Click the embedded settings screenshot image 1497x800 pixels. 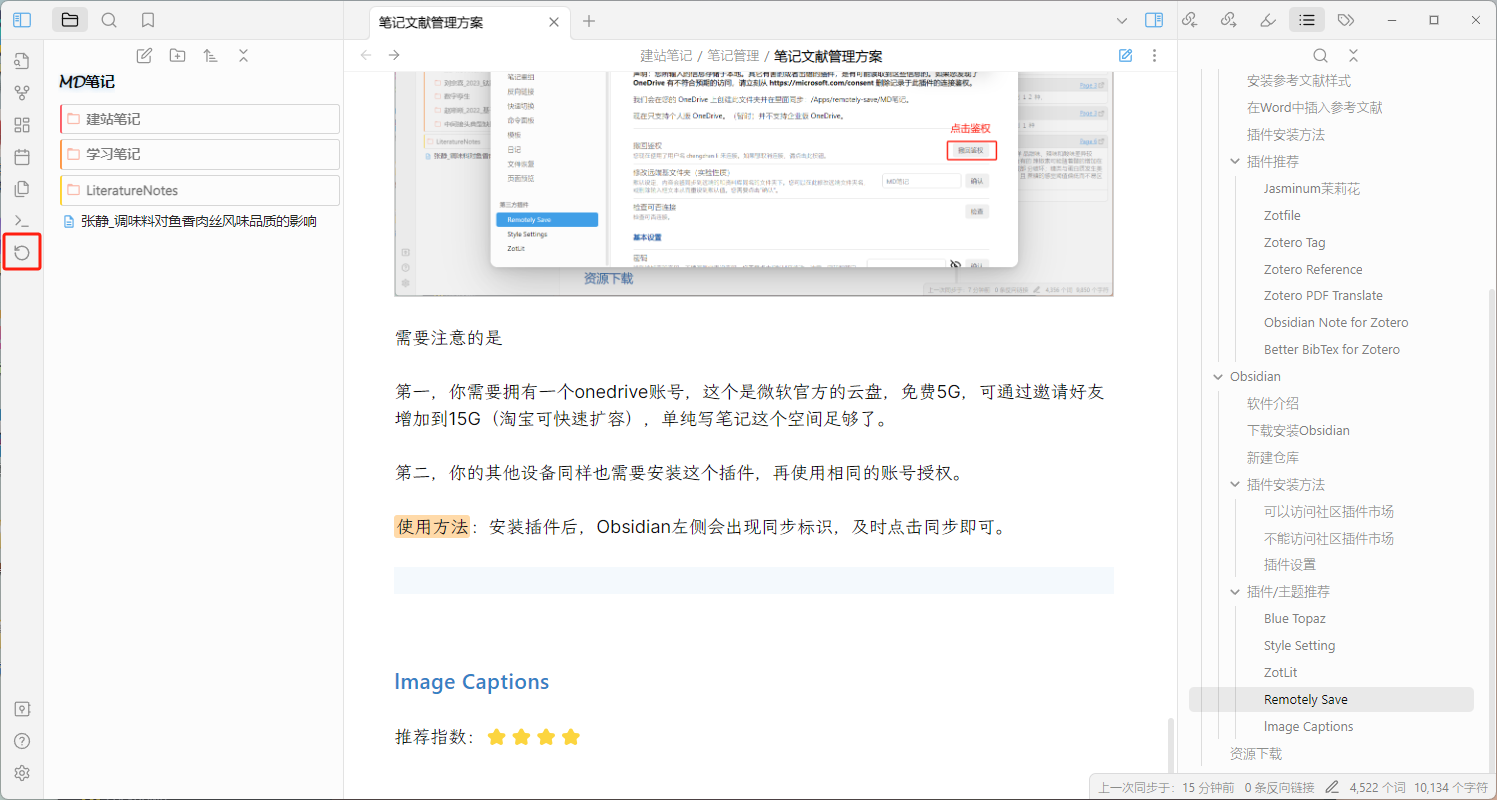coord(754,184)
